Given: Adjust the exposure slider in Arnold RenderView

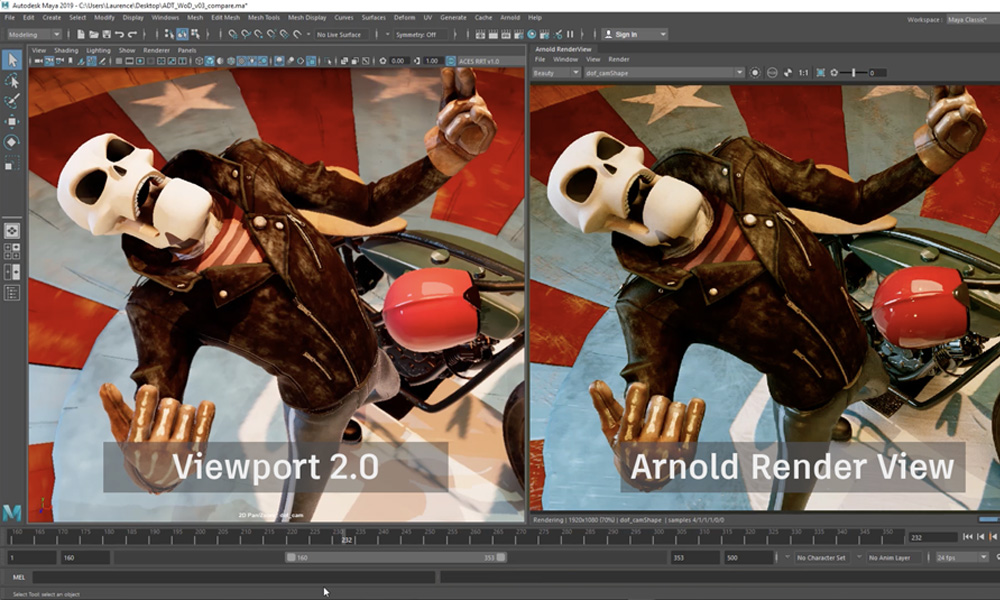Looking at the screenshot, I should pos(852,73).
